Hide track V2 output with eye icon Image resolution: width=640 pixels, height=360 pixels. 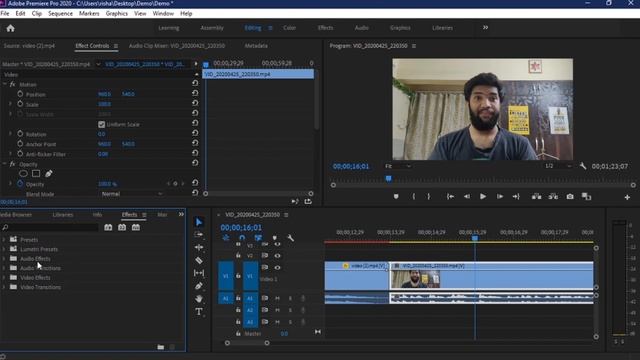[277, 256]
